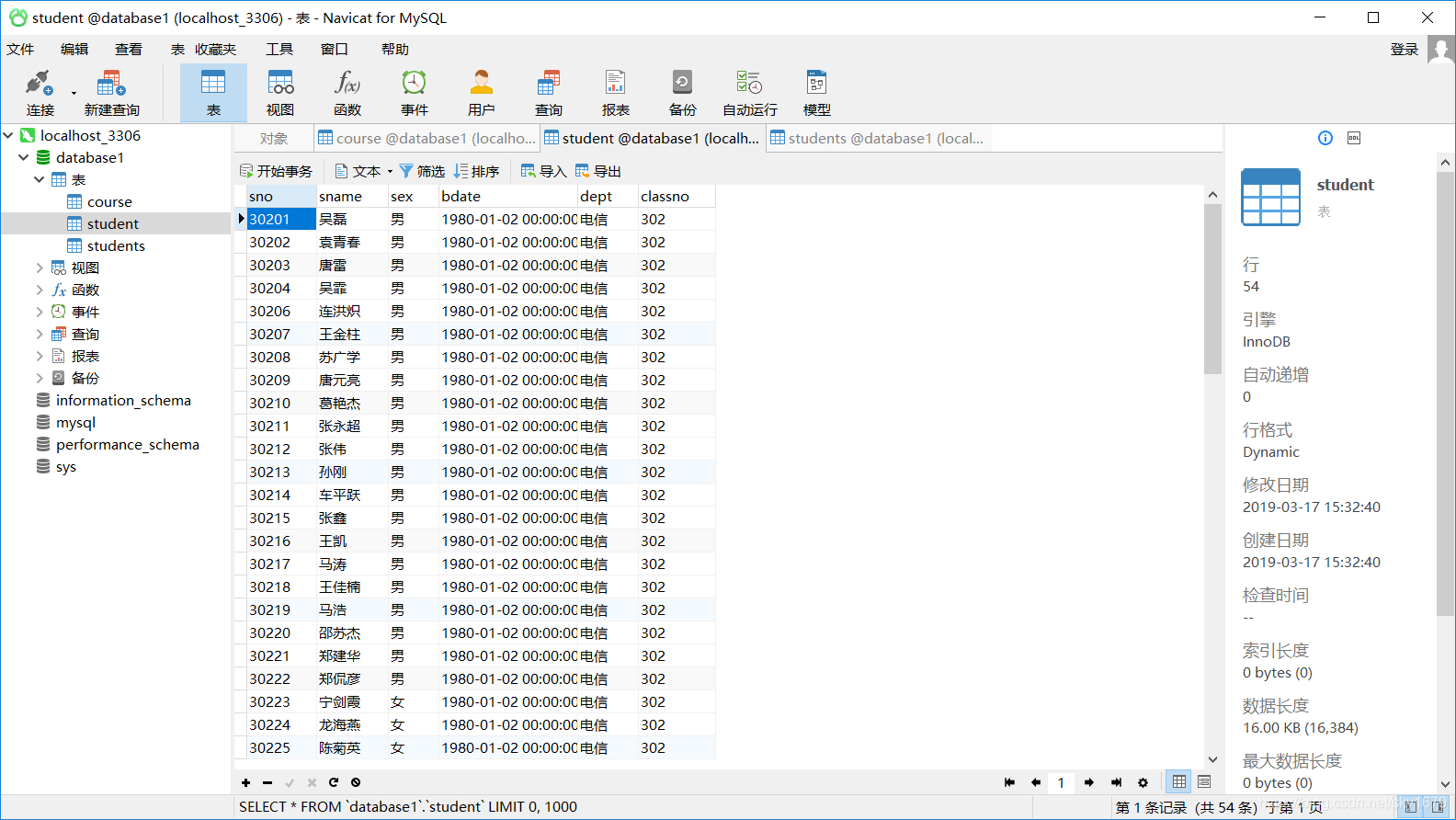Click the Connection (连接) toolbar icon

coord(40,93)
